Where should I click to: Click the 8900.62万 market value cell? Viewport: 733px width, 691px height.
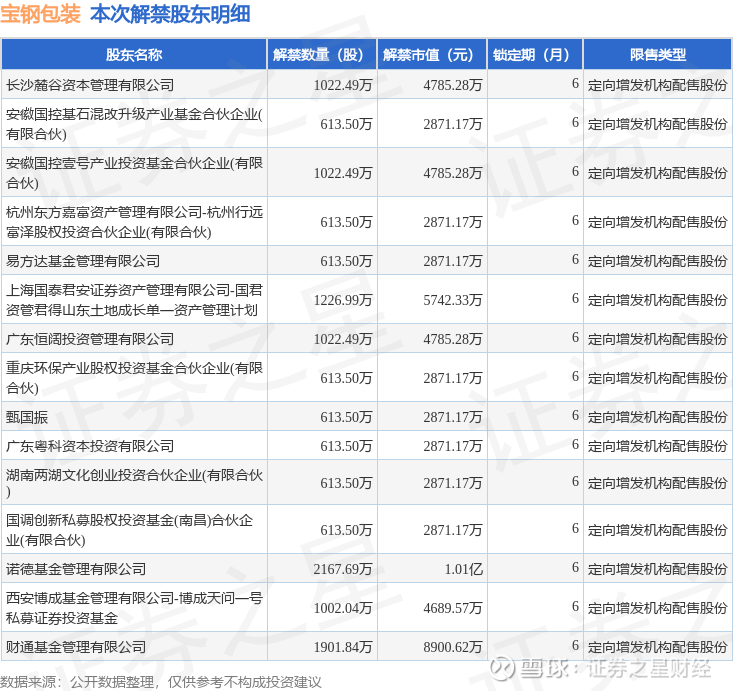pyautogui.click(x=432, y=647)
